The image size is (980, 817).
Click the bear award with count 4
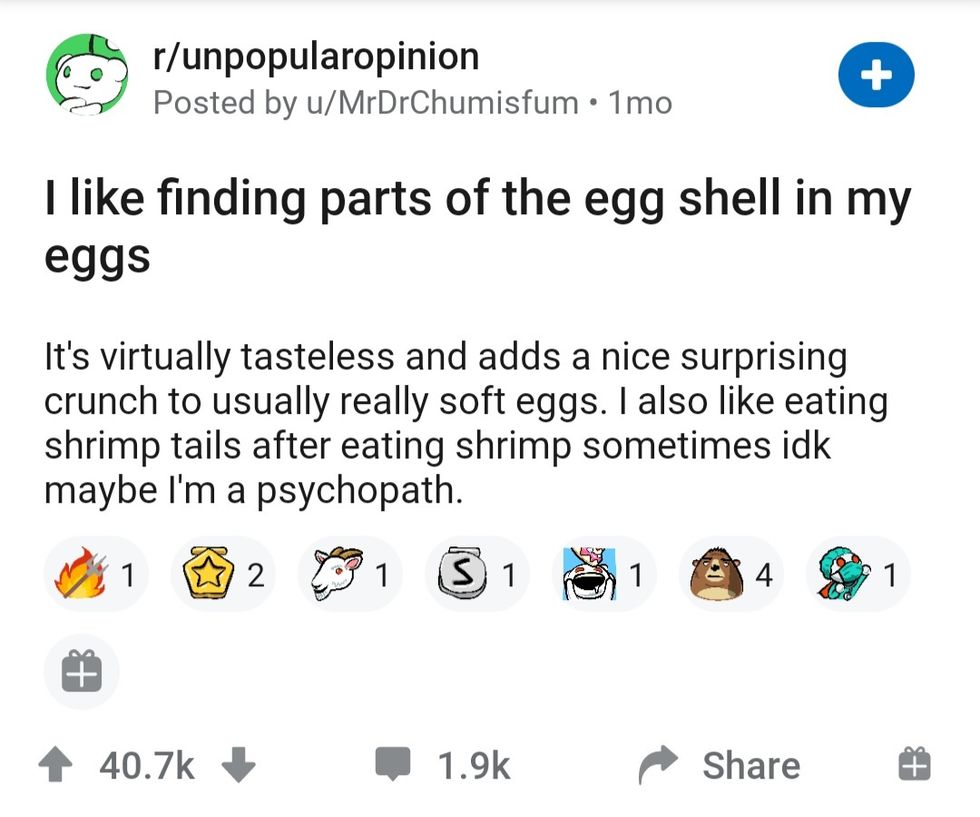pos(714,574)
